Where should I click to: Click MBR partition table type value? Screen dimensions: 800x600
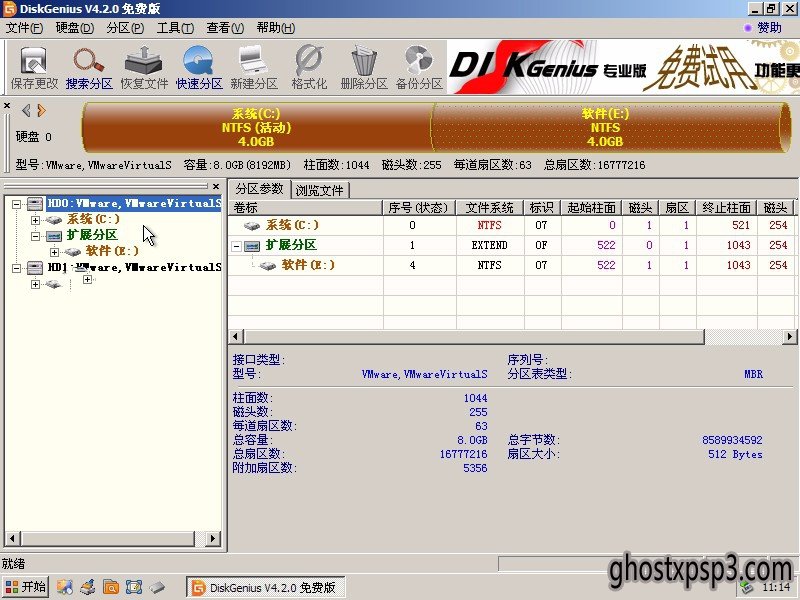point(753,374)
